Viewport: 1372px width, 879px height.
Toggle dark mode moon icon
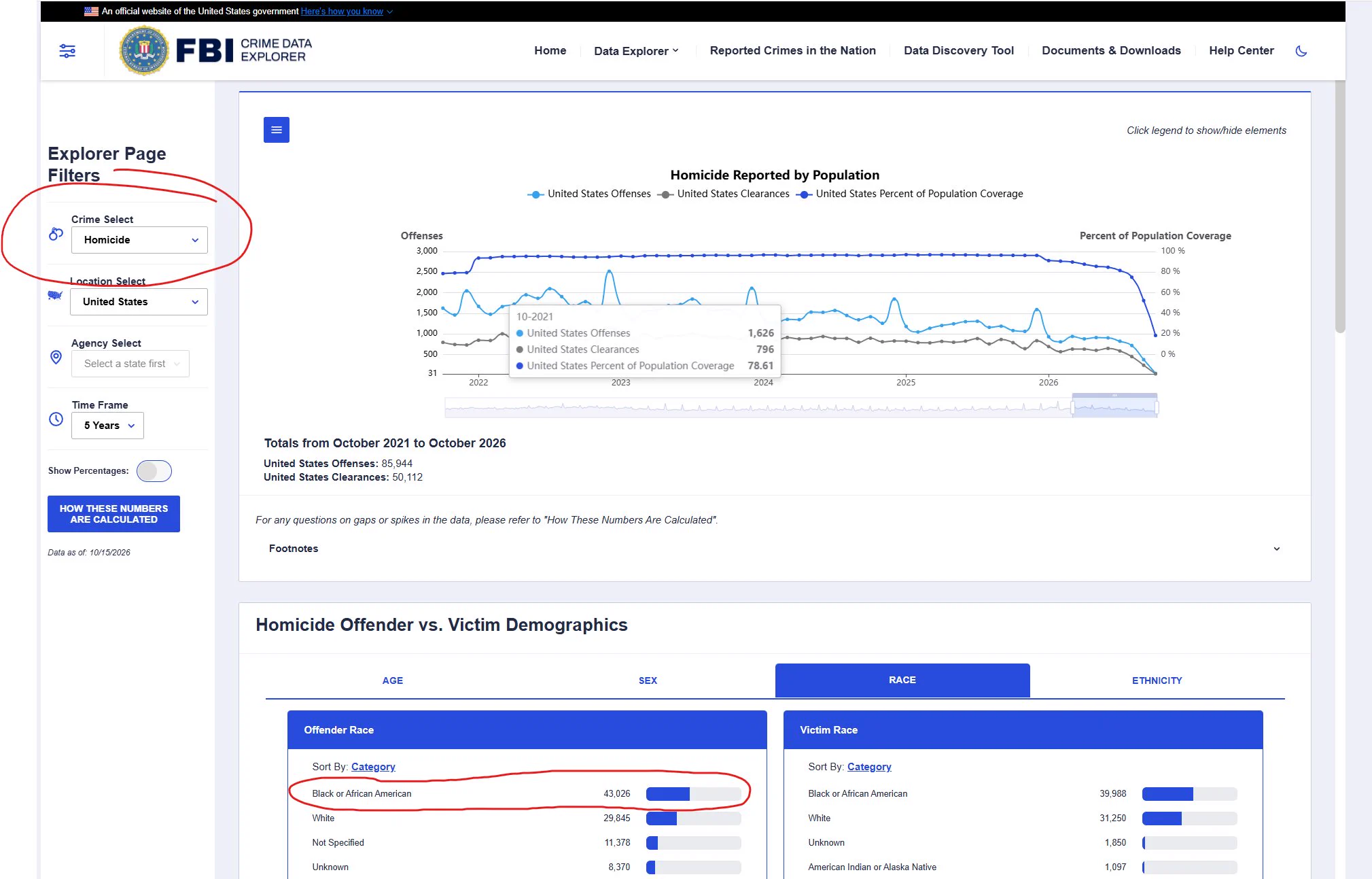click(x=1301, y=51)
